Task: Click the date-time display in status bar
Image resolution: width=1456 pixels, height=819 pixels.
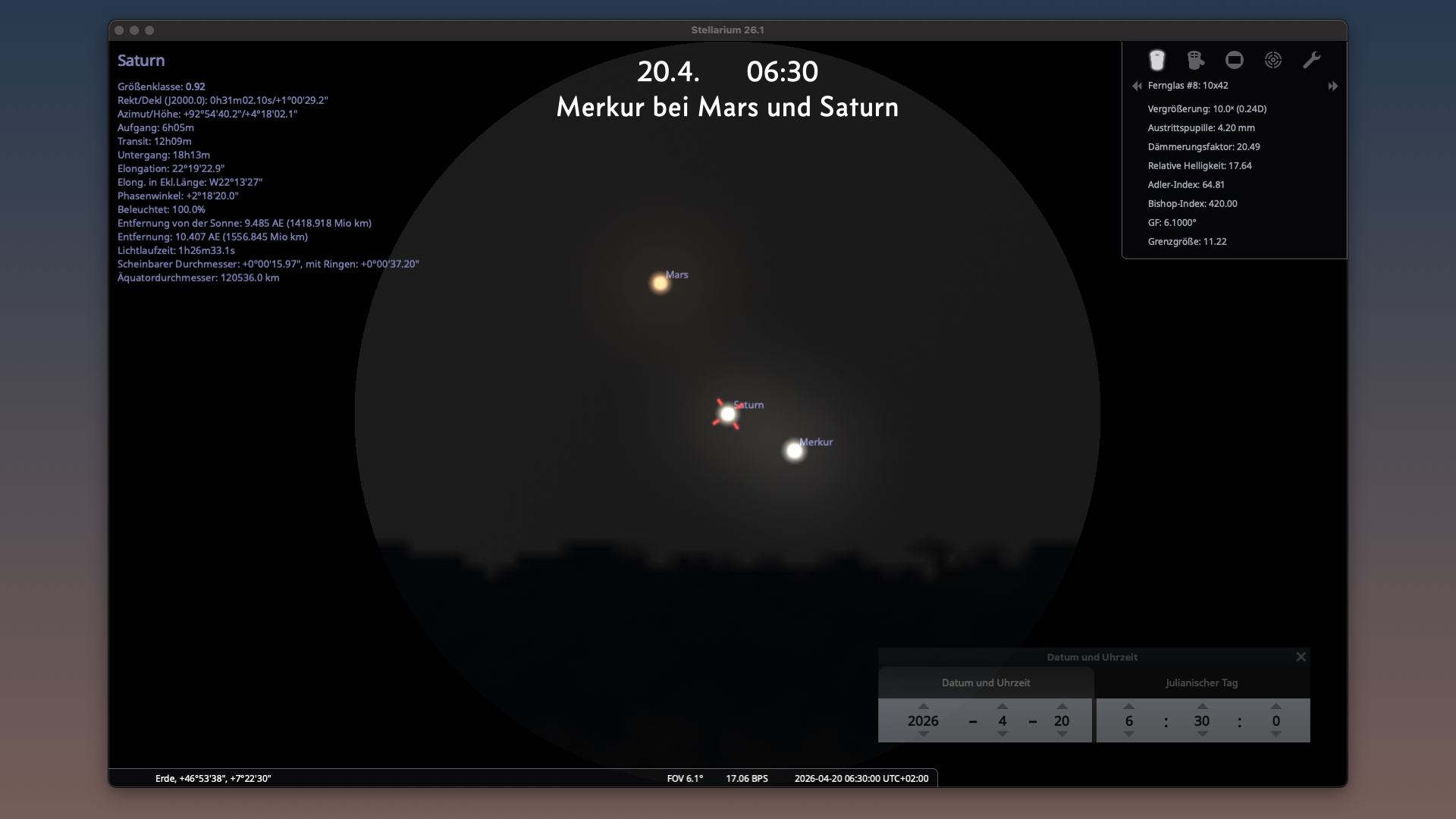Action: pos(861,778)
